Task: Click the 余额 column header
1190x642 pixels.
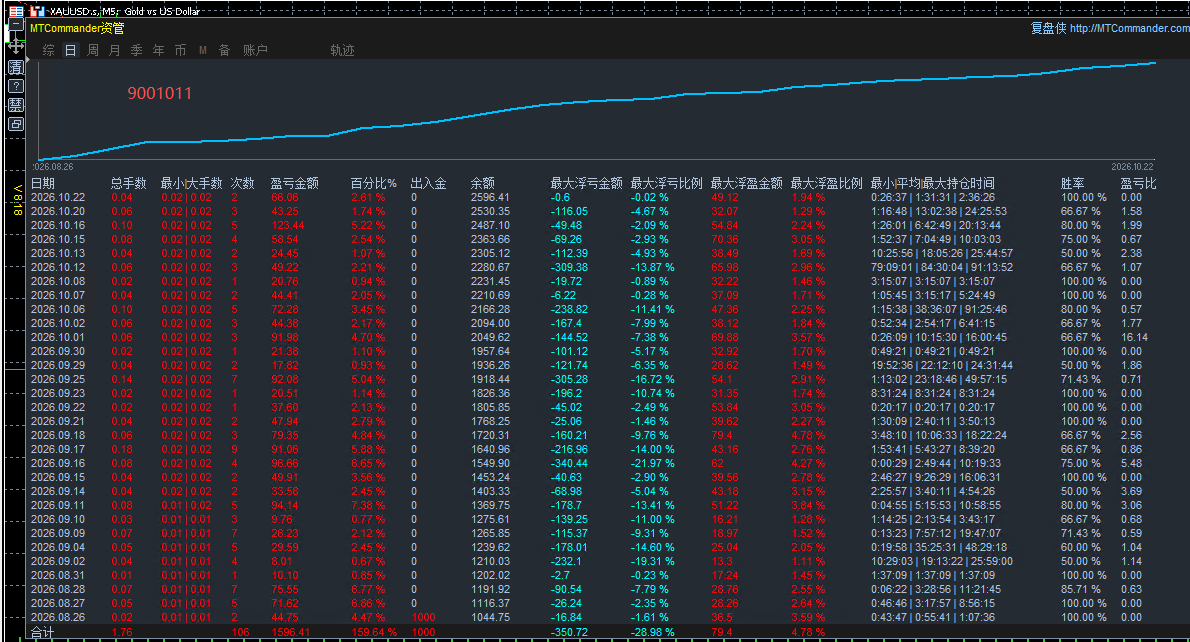Action: [483, 183]
